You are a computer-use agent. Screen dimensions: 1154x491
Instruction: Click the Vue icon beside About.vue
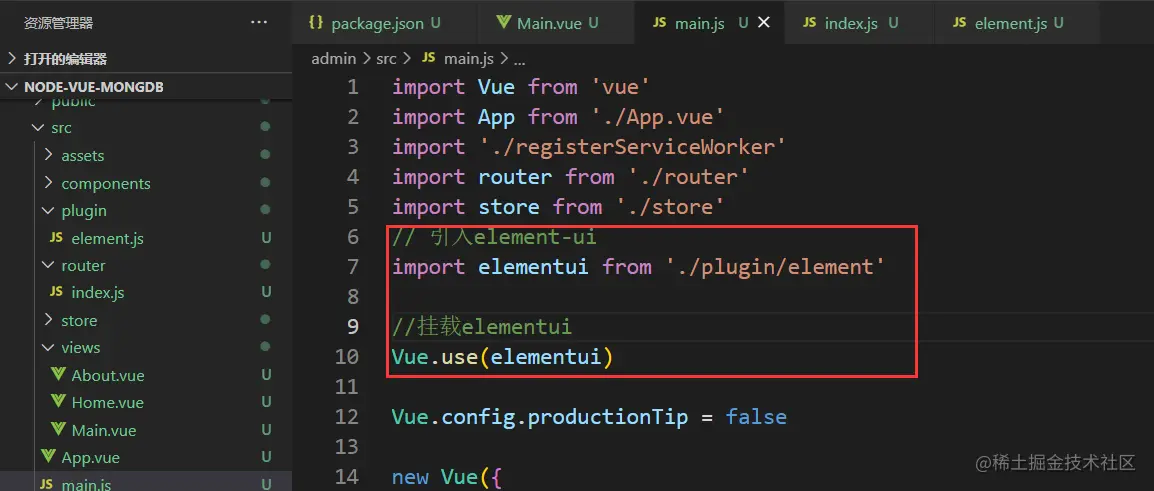[58, 375]
